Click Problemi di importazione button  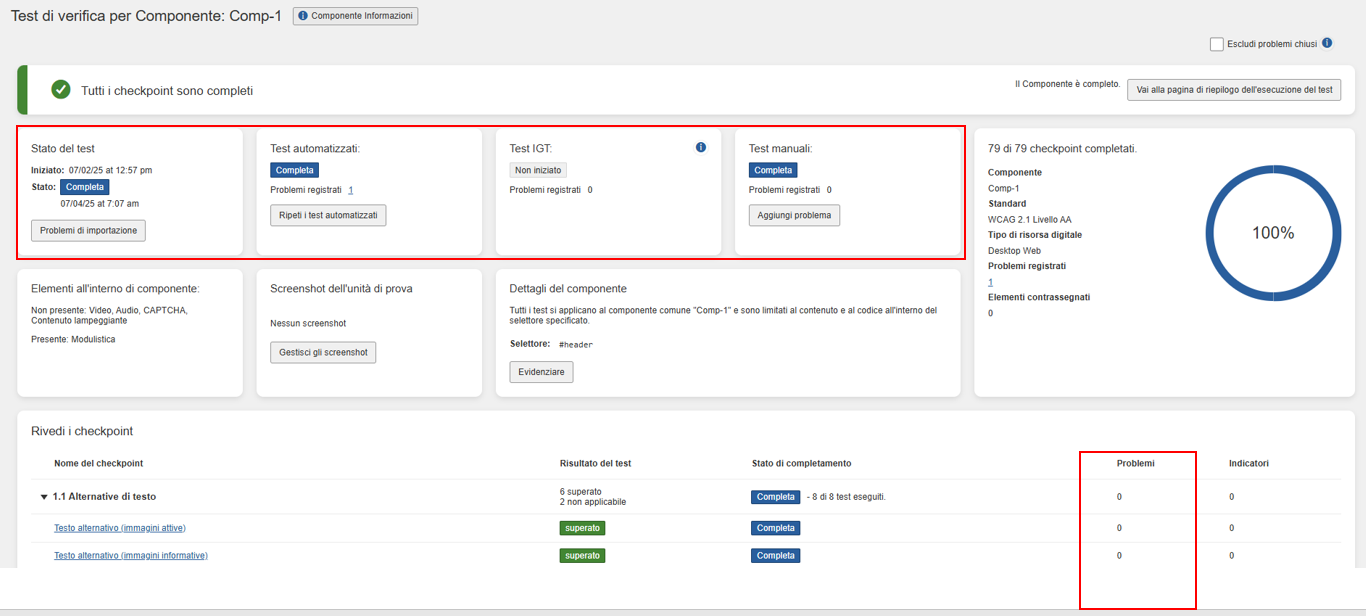pyautogui.click(x=89, y=231)
